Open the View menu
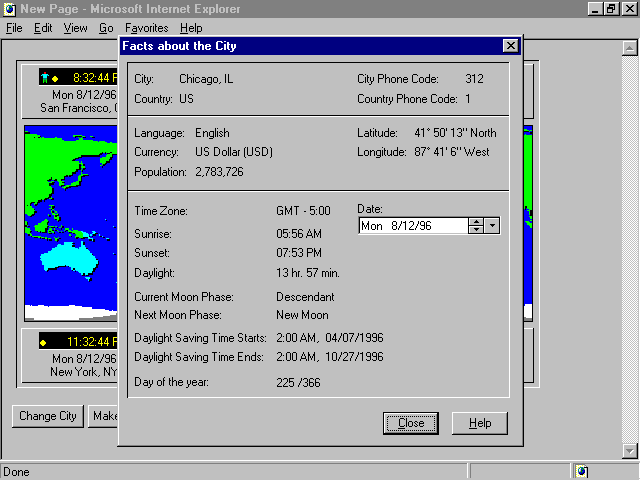Screen dimensions: 640x480 tap(75, 28)
